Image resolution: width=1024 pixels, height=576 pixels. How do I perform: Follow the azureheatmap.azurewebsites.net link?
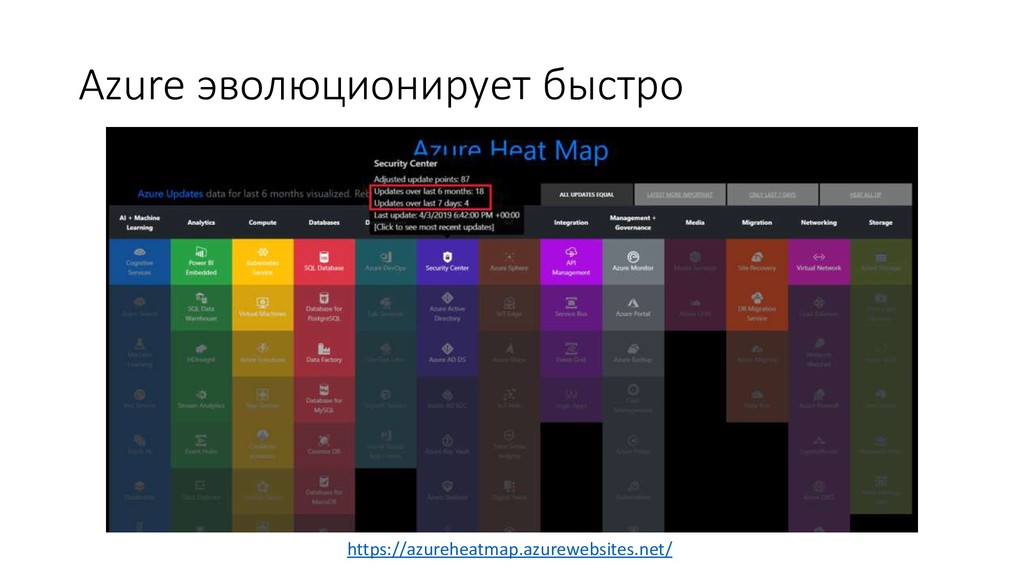pos(509,549)
